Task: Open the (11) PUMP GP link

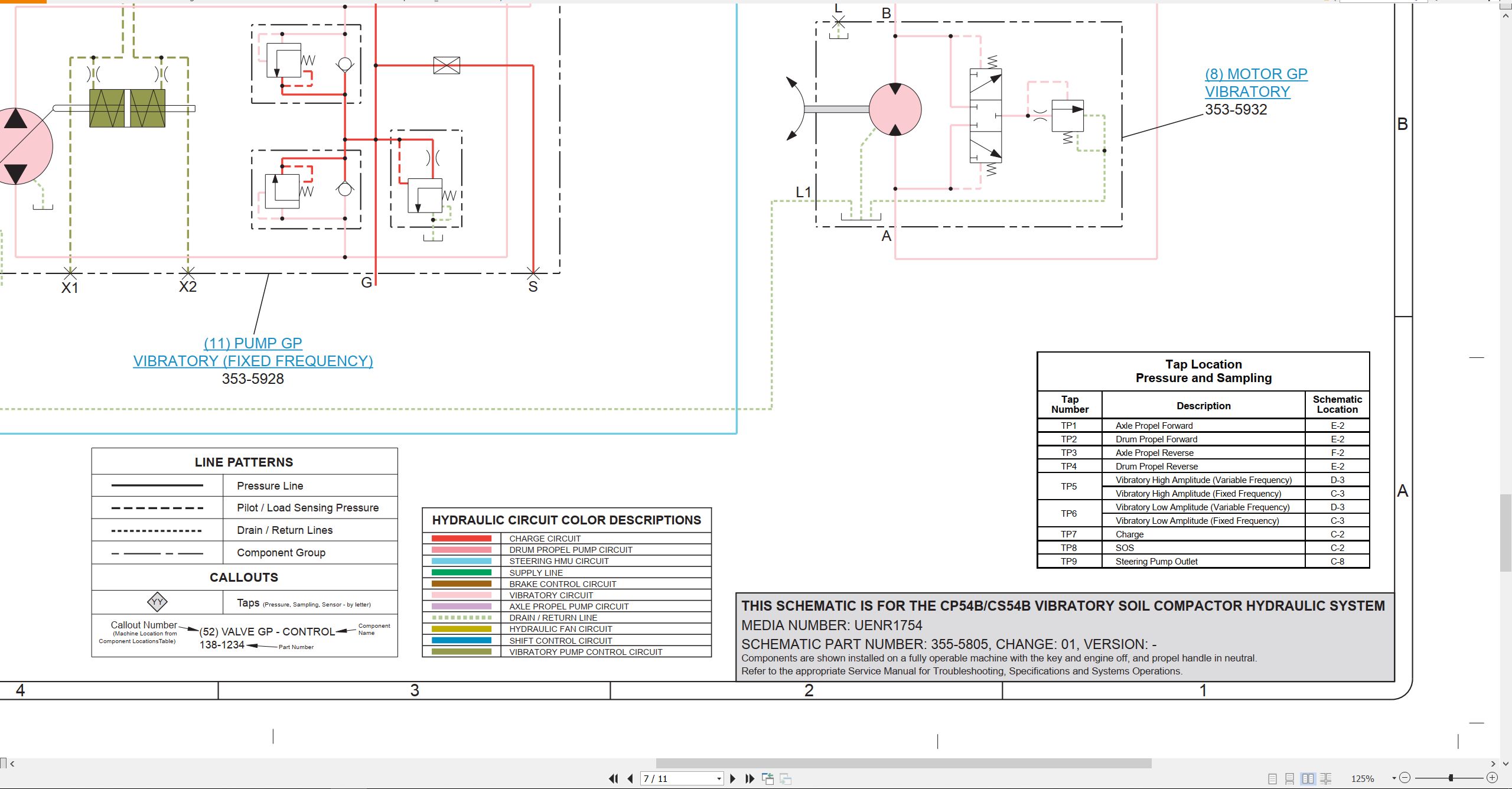Action: pos(253,343)
